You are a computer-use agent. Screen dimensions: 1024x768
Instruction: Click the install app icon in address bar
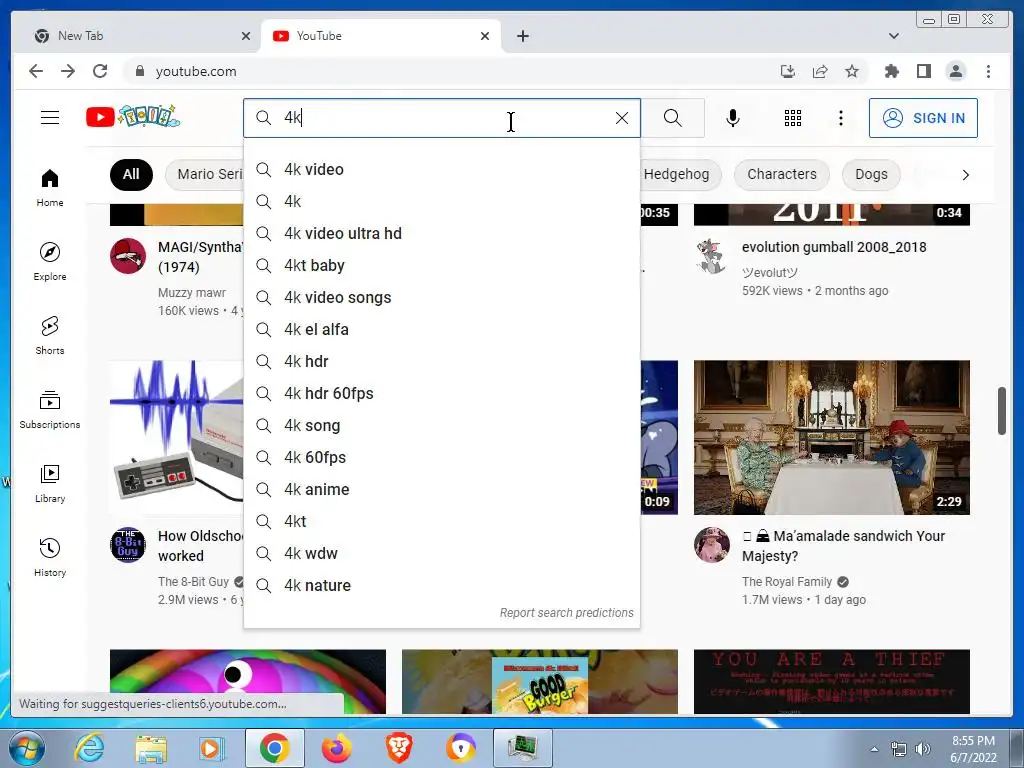coord(788,71)
